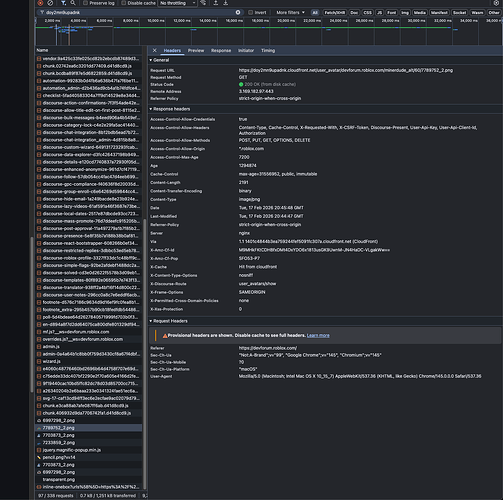Click script icon of admin.js row

[x=39, y=347]
